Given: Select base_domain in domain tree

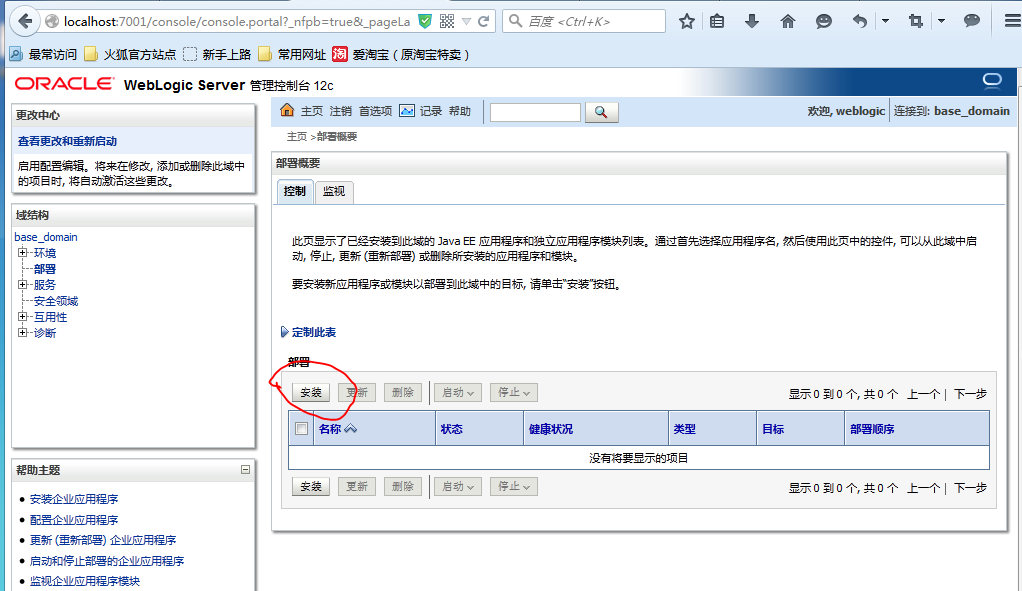Looking at the screenshot, I should click(46, 237).
